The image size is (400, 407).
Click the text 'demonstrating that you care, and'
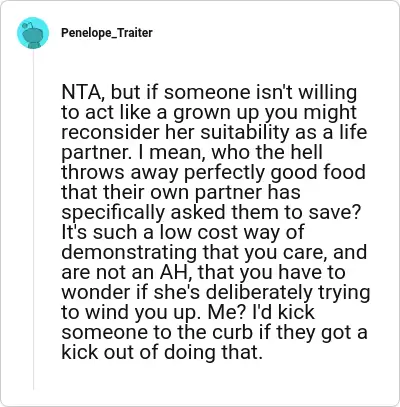214,252
